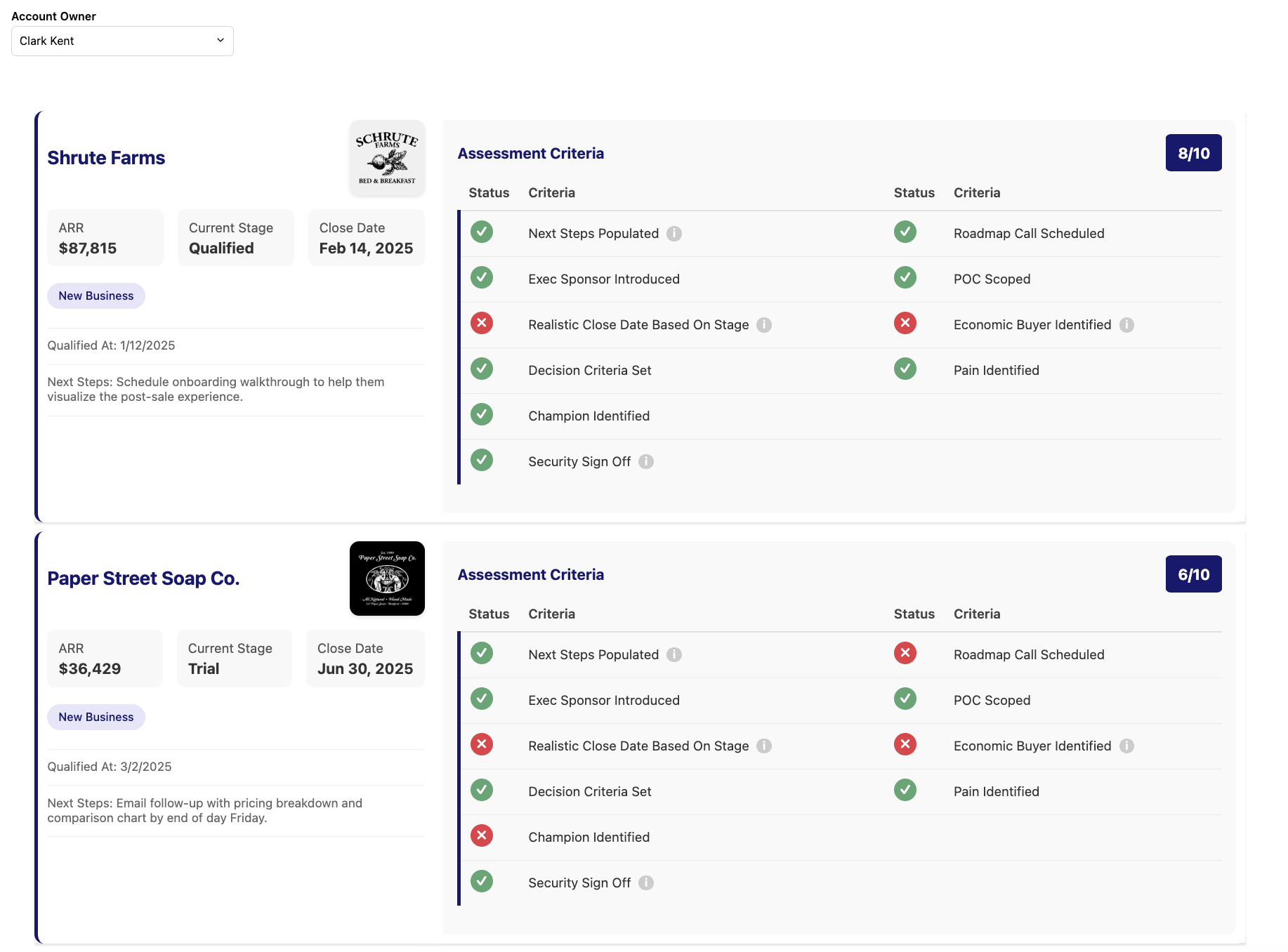Click the red X for Economic Buyer Identified on Shrute Farms
The height and width of the screenshot is (952, 1288).
pos(905,323)
